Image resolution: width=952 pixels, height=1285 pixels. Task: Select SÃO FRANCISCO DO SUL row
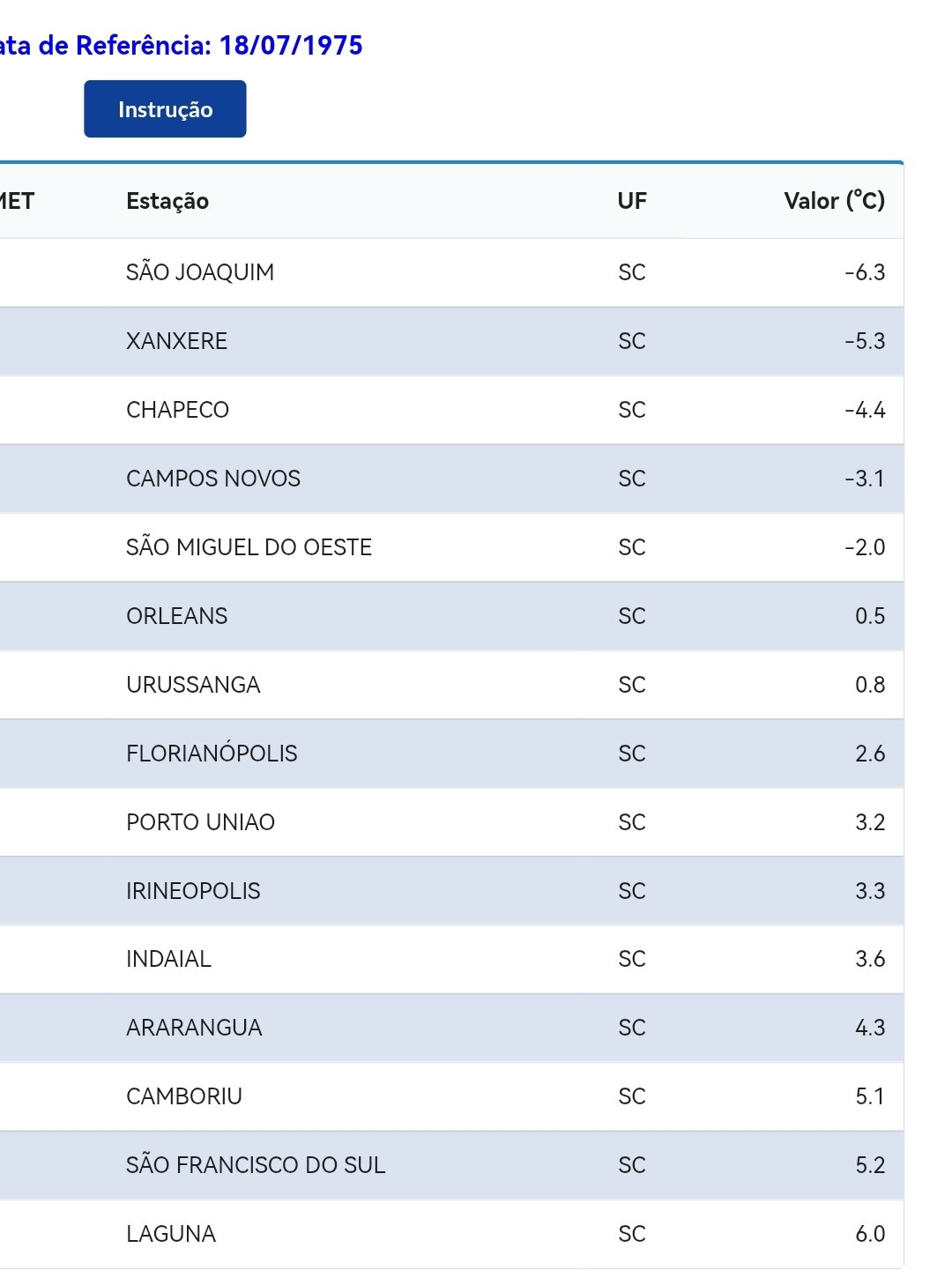tap(451, 1165)
